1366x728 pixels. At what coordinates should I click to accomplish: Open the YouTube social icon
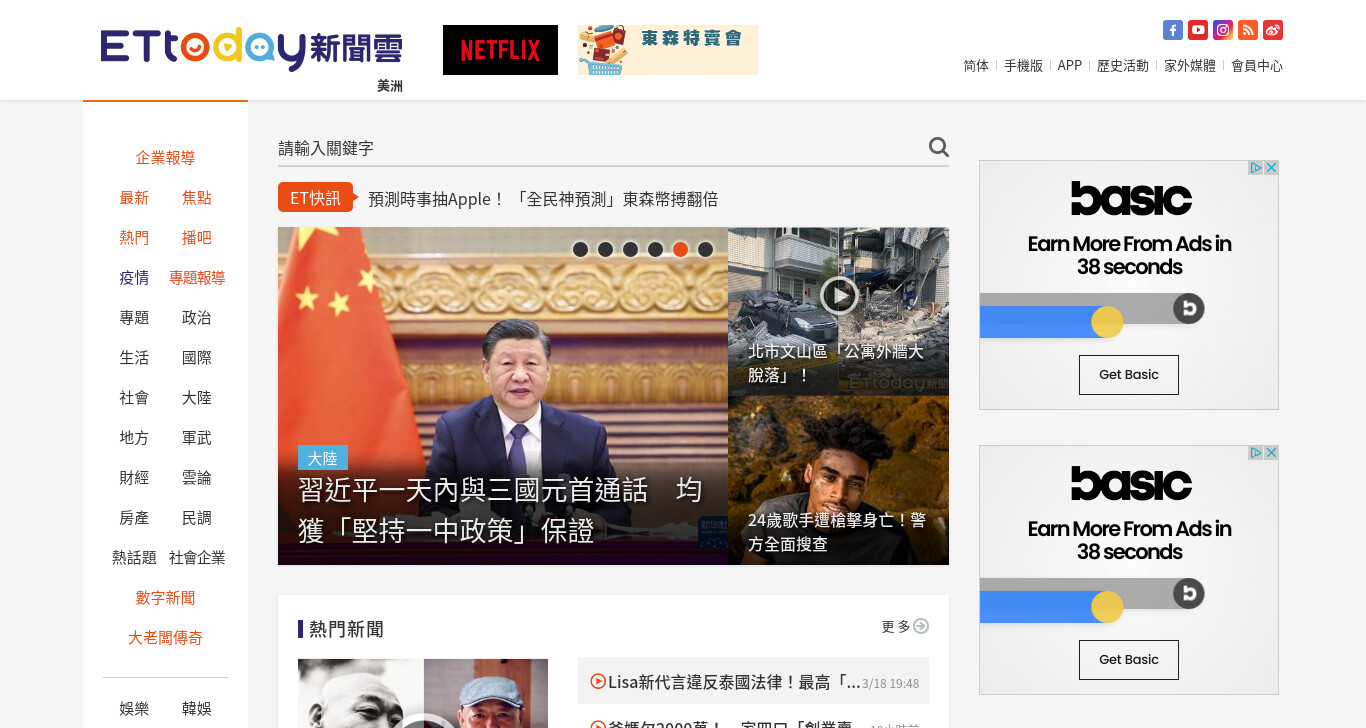coord(1198,30)
